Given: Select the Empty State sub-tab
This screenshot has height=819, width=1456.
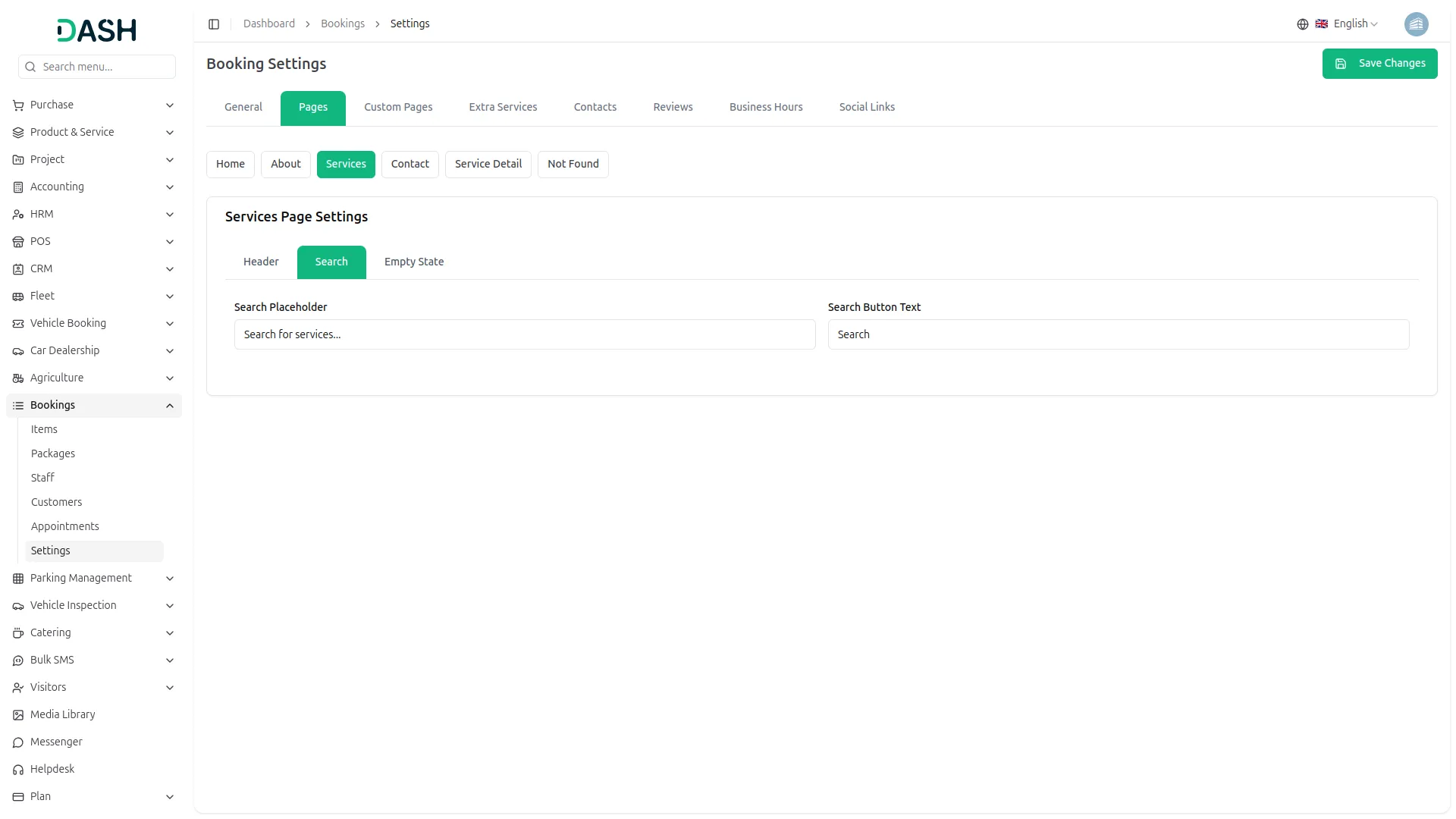Looking at the screenshot, I should click(413, 262).
